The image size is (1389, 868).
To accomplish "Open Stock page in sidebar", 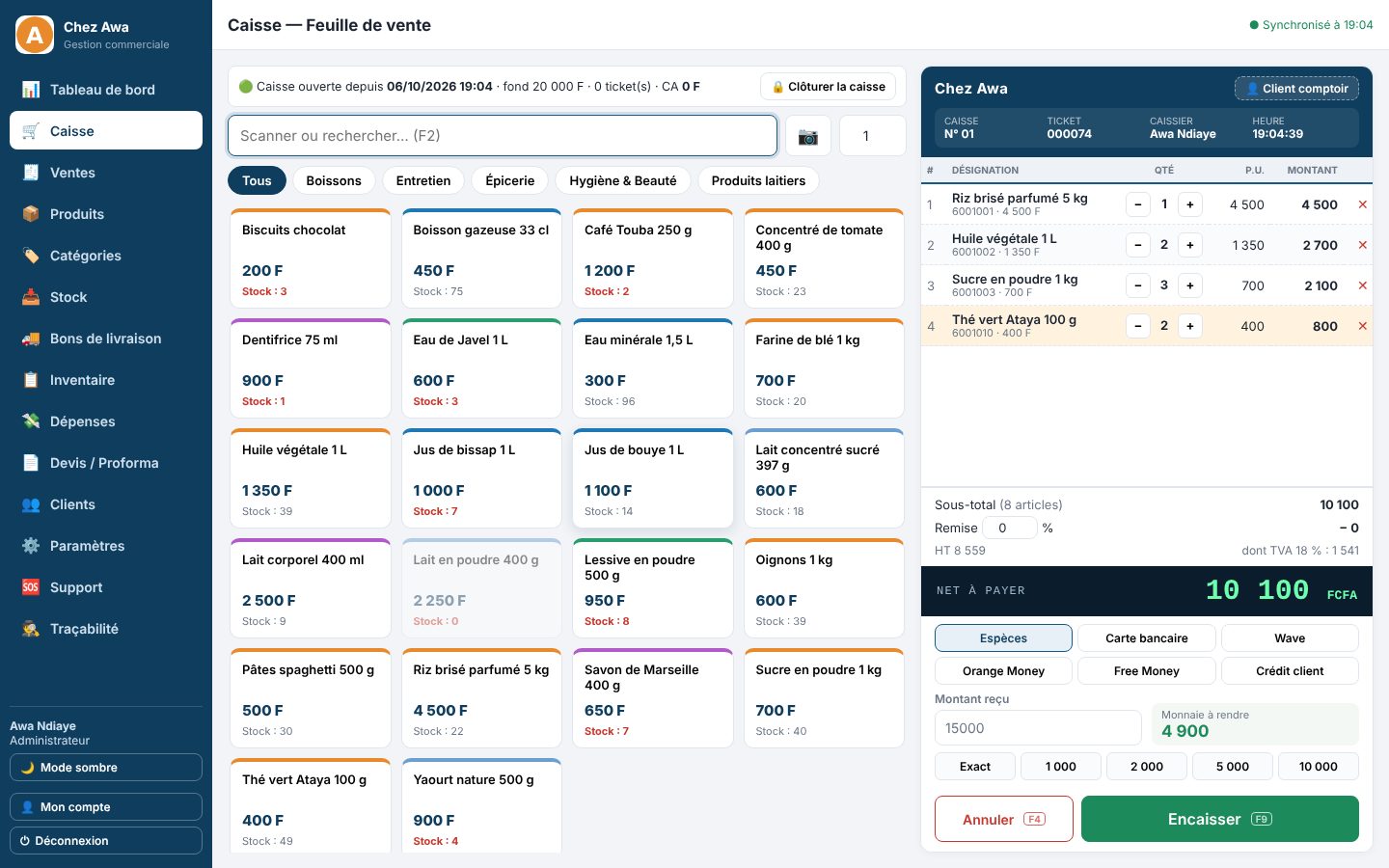I will [106, 297].
